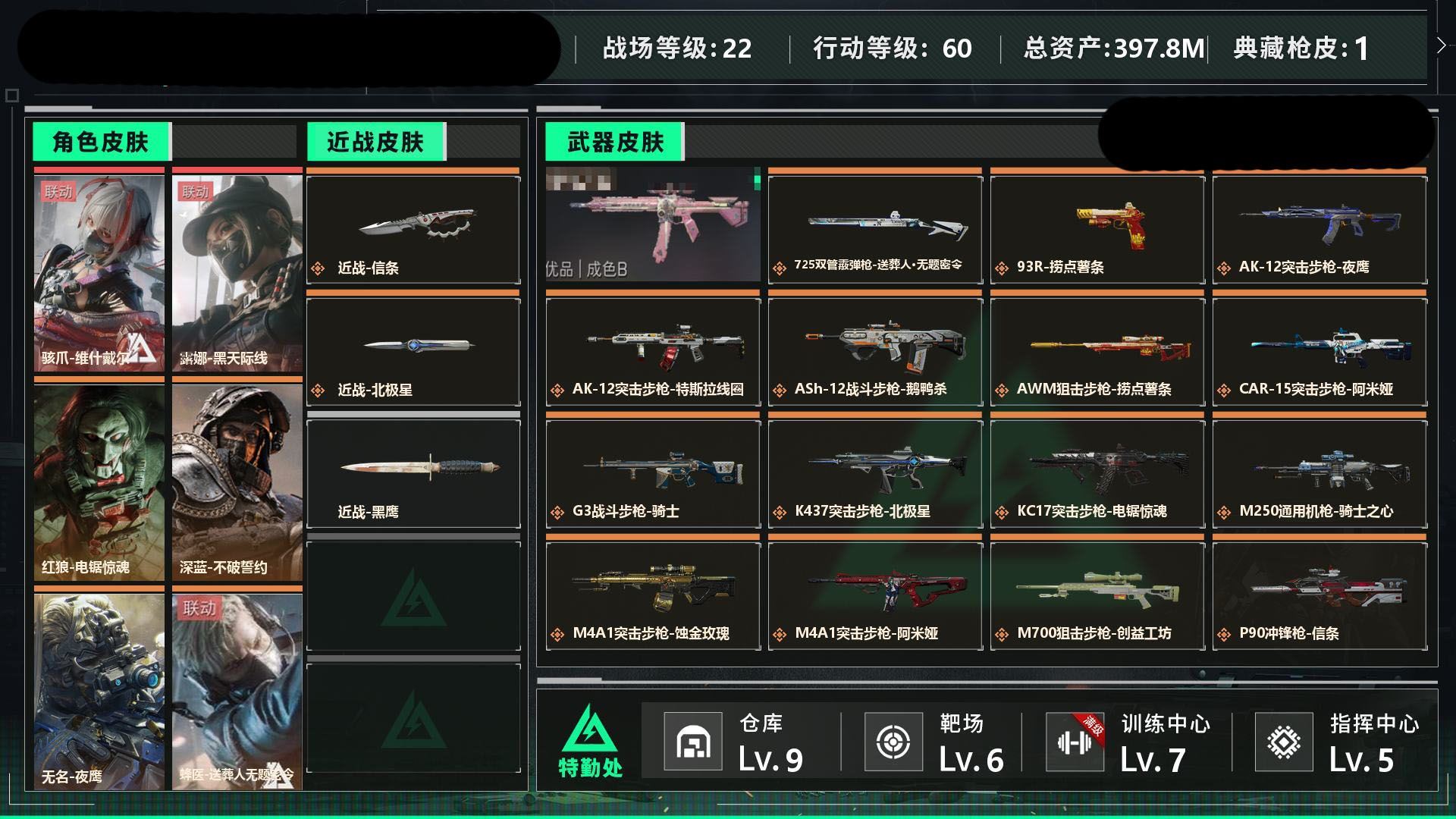This screenshot has width=1456, height=819.
Task: Click the diamond icon beside P90冲锋枪-信条
Action: point(1224,634)
